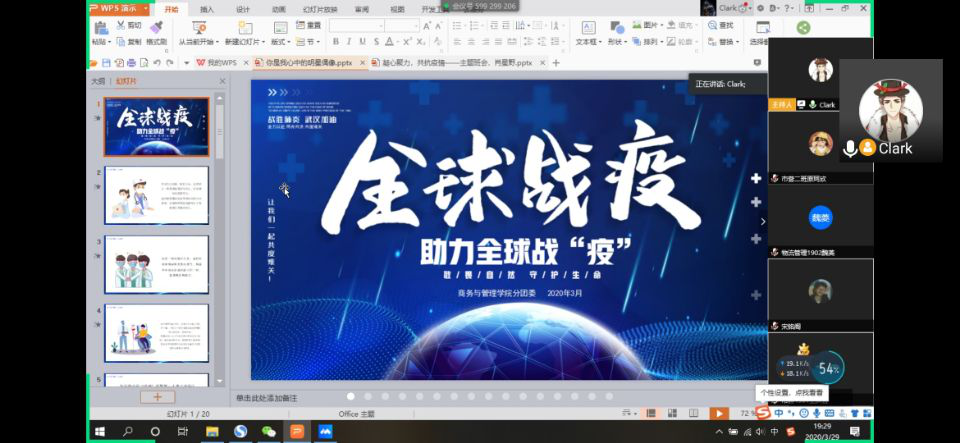This screenshot has height=443, width=960.
Task: Toggle strikethrough text formatting
Action: pyautogui.click(x=377, y=42)
